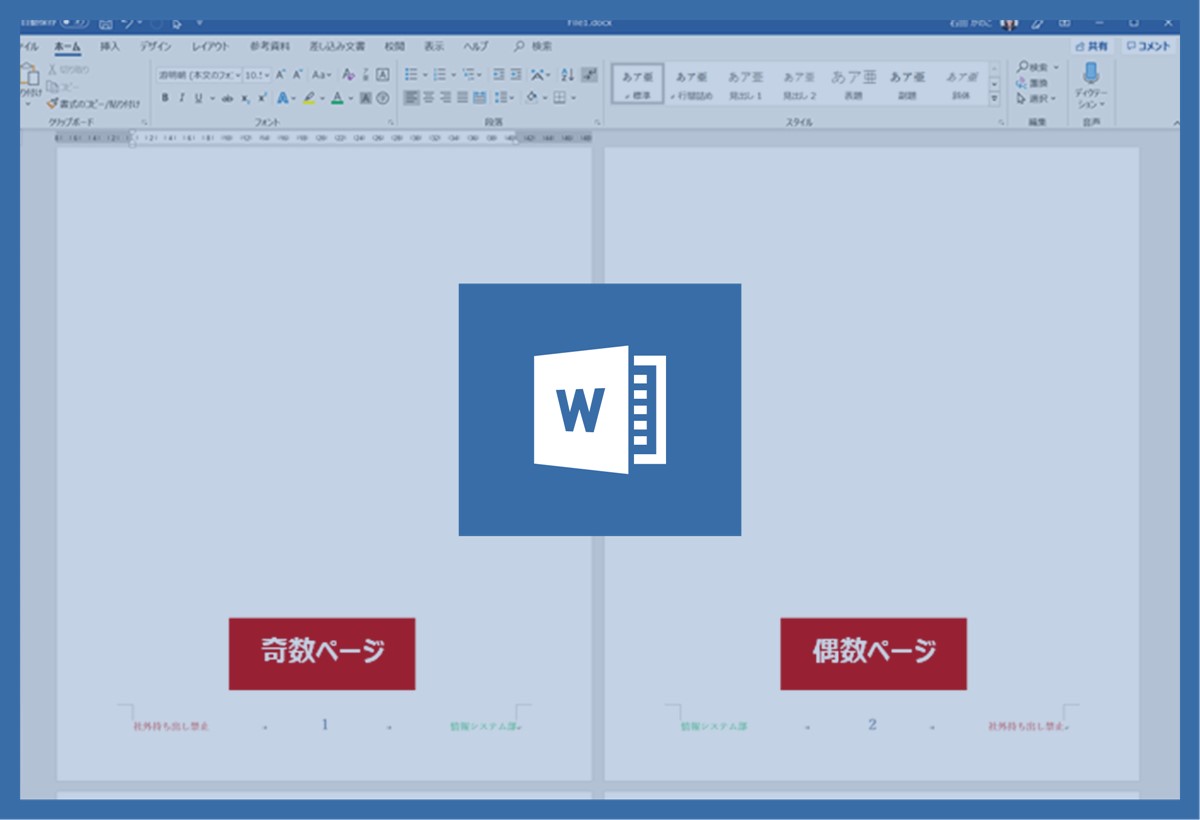1200x820 pixels.
Task: Select the 見出し 1 style thumbnail
Action: (745, 84)
